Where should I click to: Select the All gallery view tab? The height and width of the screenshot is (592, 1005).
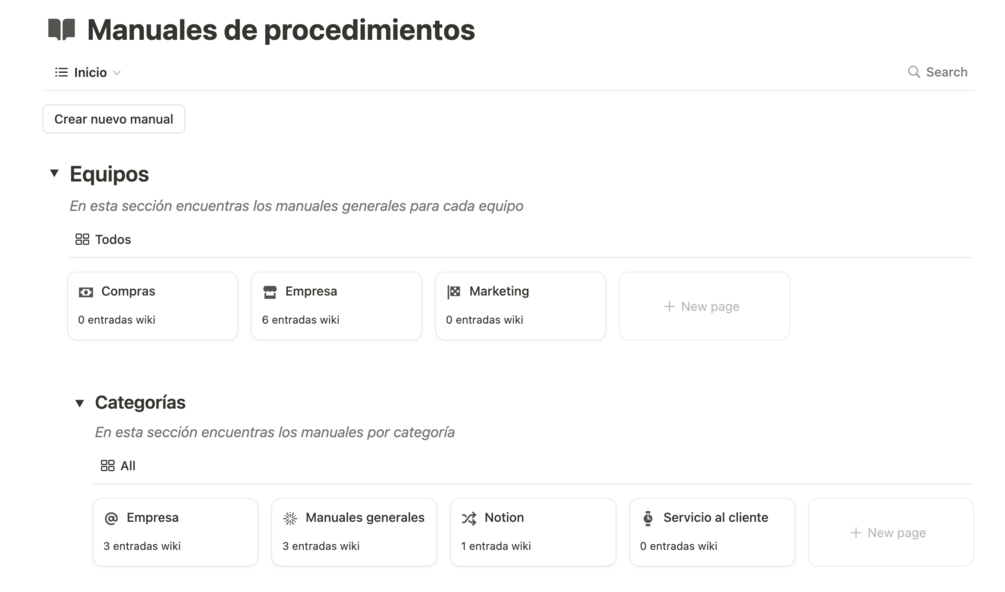pos(118,466)
